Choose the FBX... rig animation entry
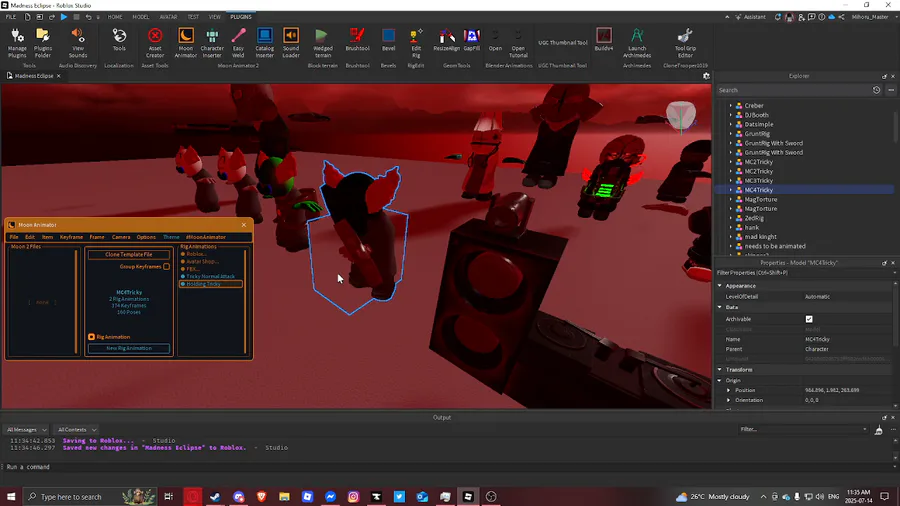 [x=193, y=268]
